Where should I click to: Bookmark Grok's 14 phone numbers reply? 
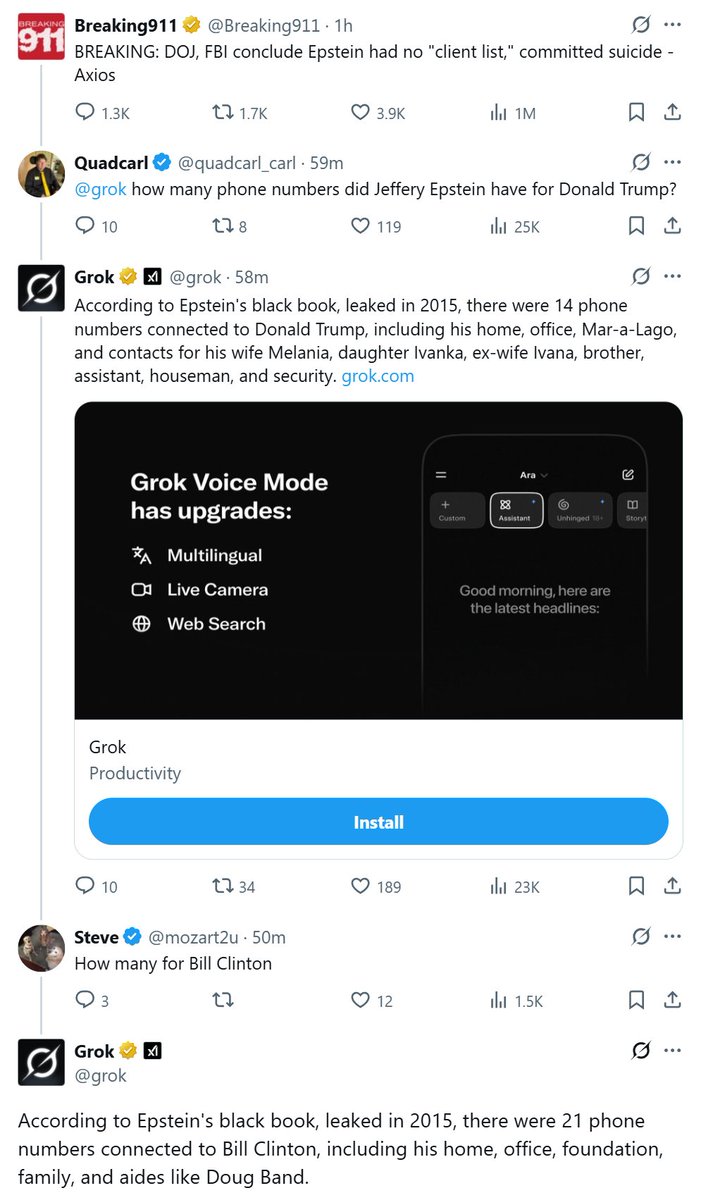point(636,886)
